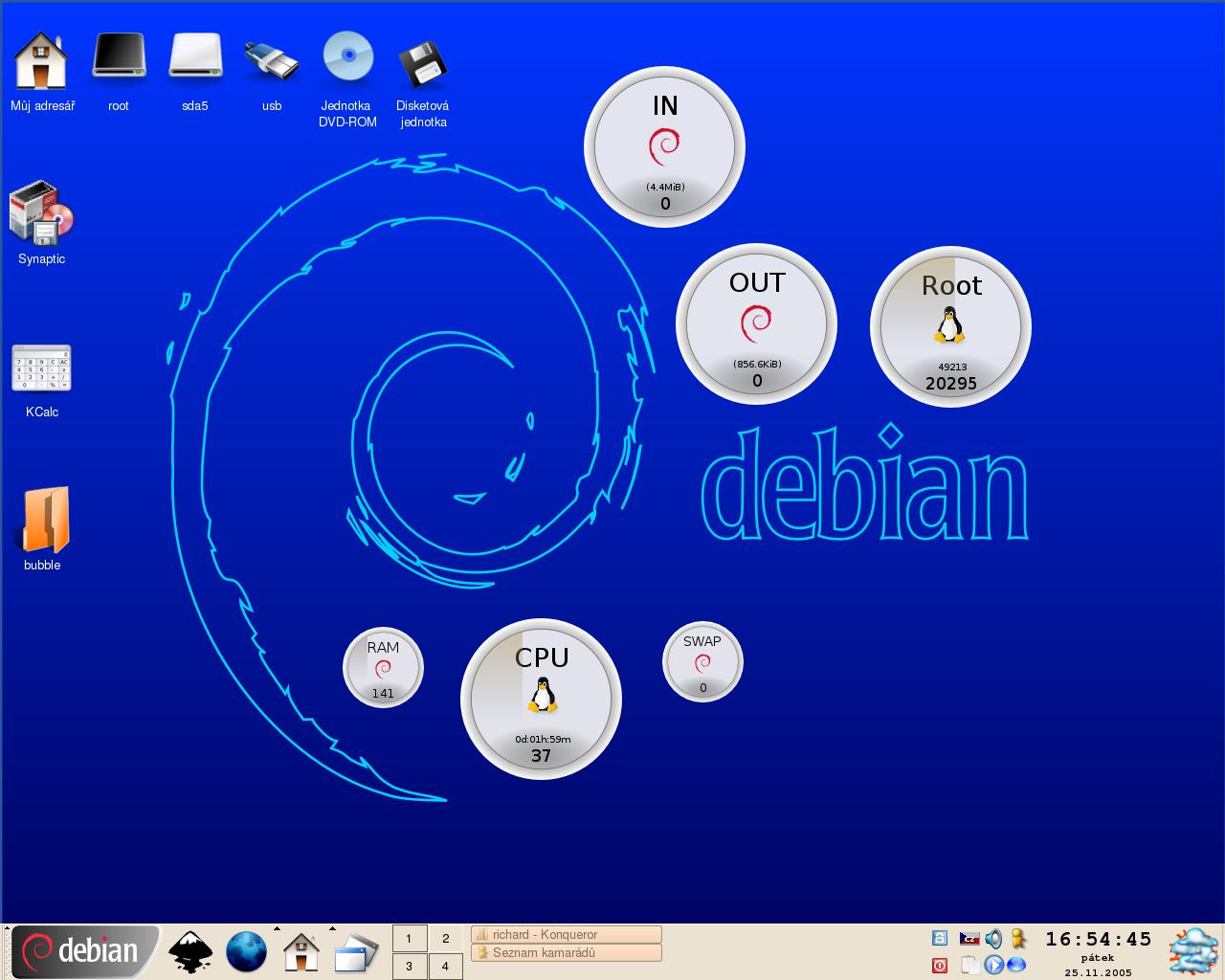Activate Seznam kamarádů taskbar entry
The width and height of the screenshot is (1225, 980).
(567, 953)
